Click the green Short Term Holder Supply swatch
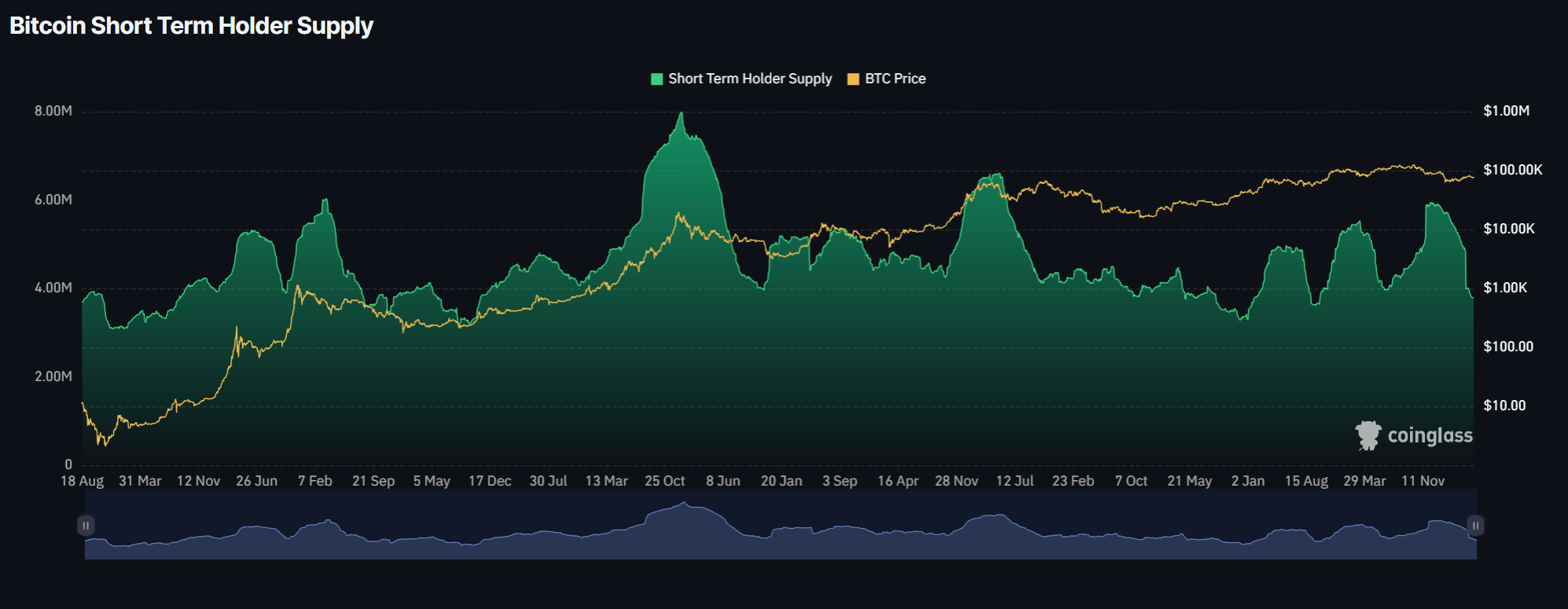Screen dimensions: 1568x609 click(657, 79)
